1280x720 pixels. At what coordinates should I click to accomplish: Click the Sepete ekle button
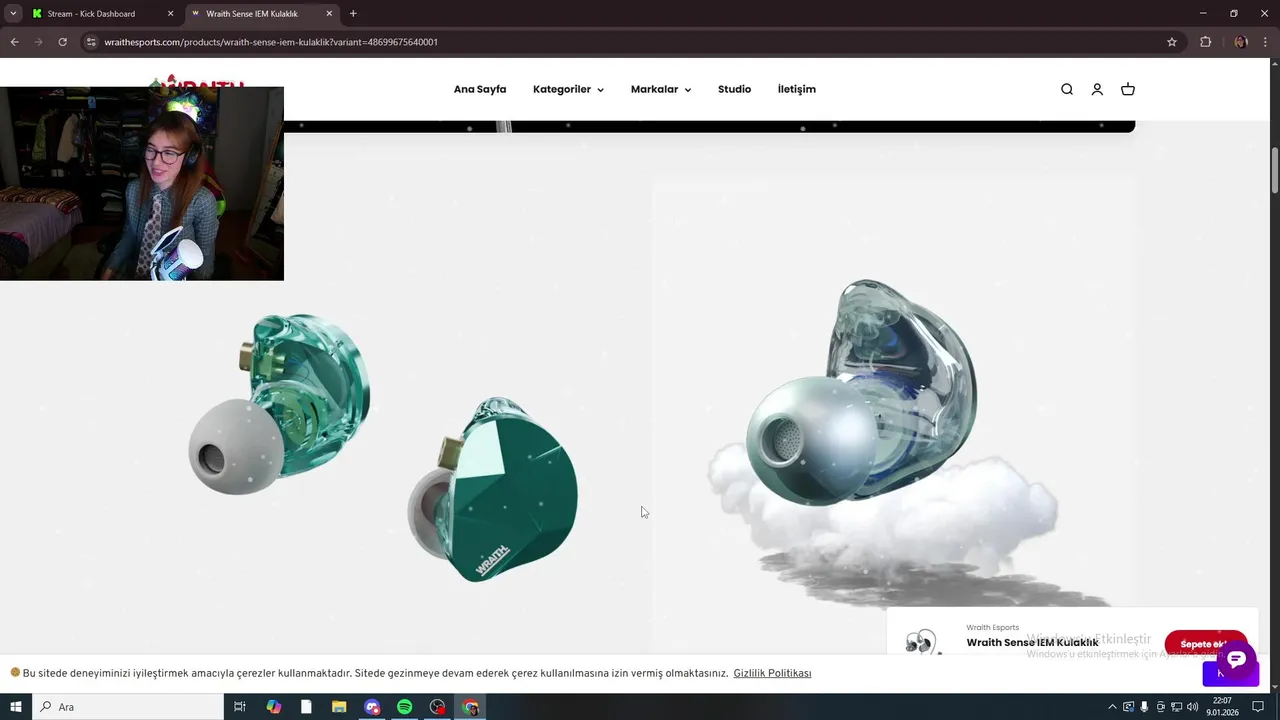[x=1206, y=643]
